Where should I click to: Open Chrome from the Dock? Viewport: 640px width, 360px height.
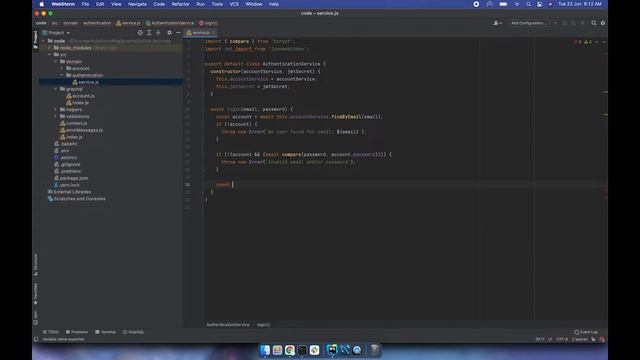(290, 350)
